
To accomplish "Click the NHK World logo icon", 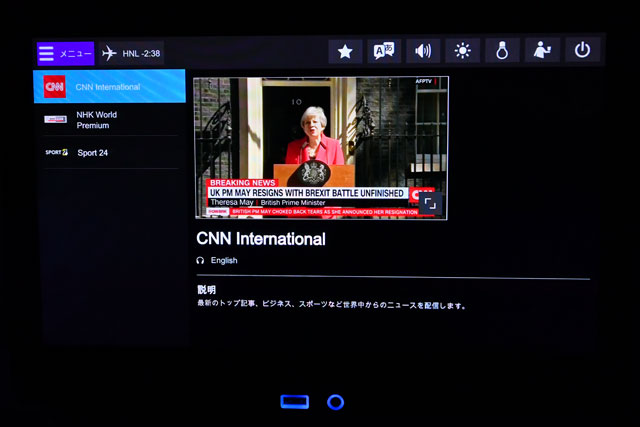I will pos(56,120).
